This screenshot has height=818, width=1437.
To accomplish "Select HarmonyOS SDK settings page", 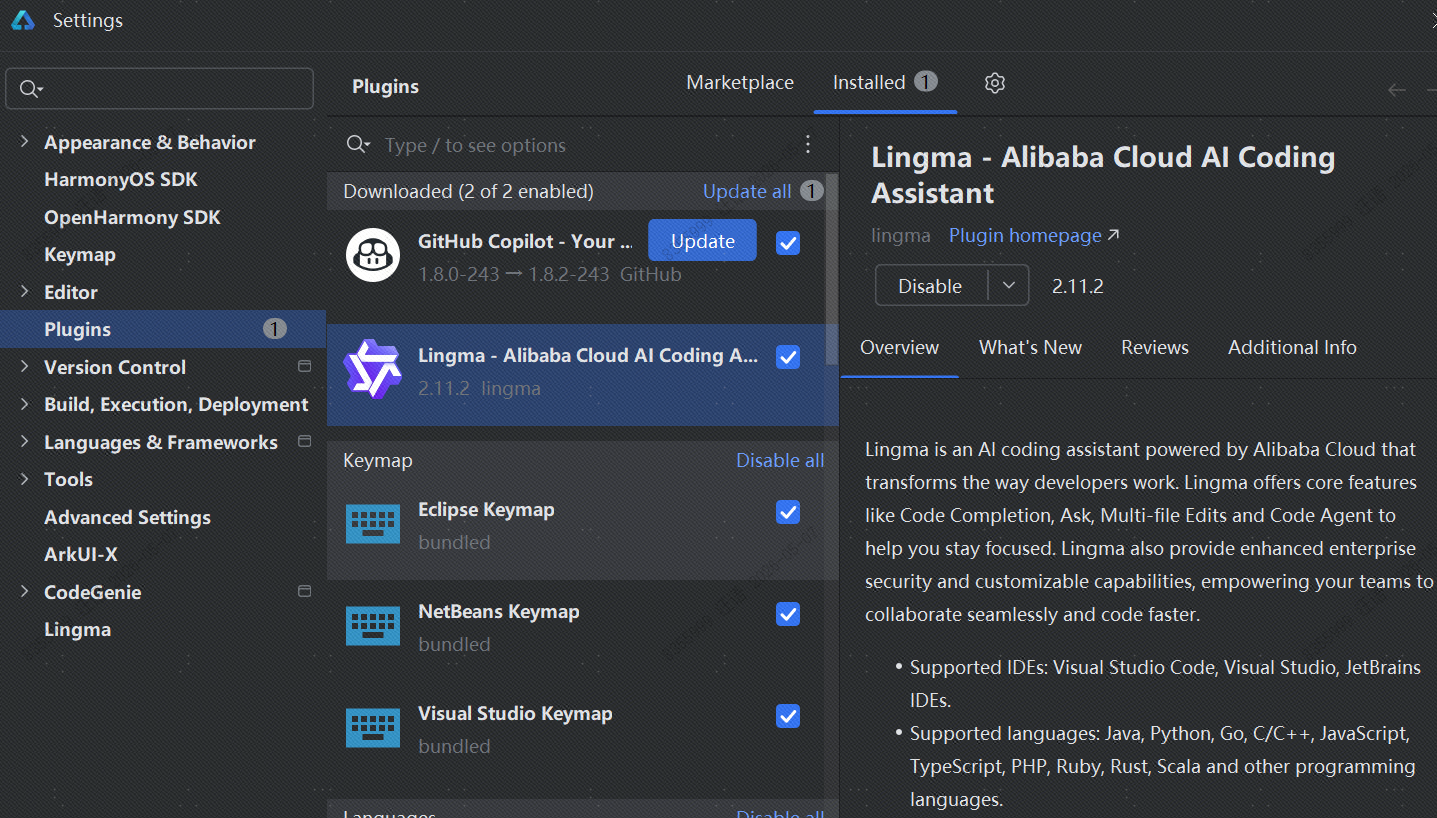I will coord(121,180).
